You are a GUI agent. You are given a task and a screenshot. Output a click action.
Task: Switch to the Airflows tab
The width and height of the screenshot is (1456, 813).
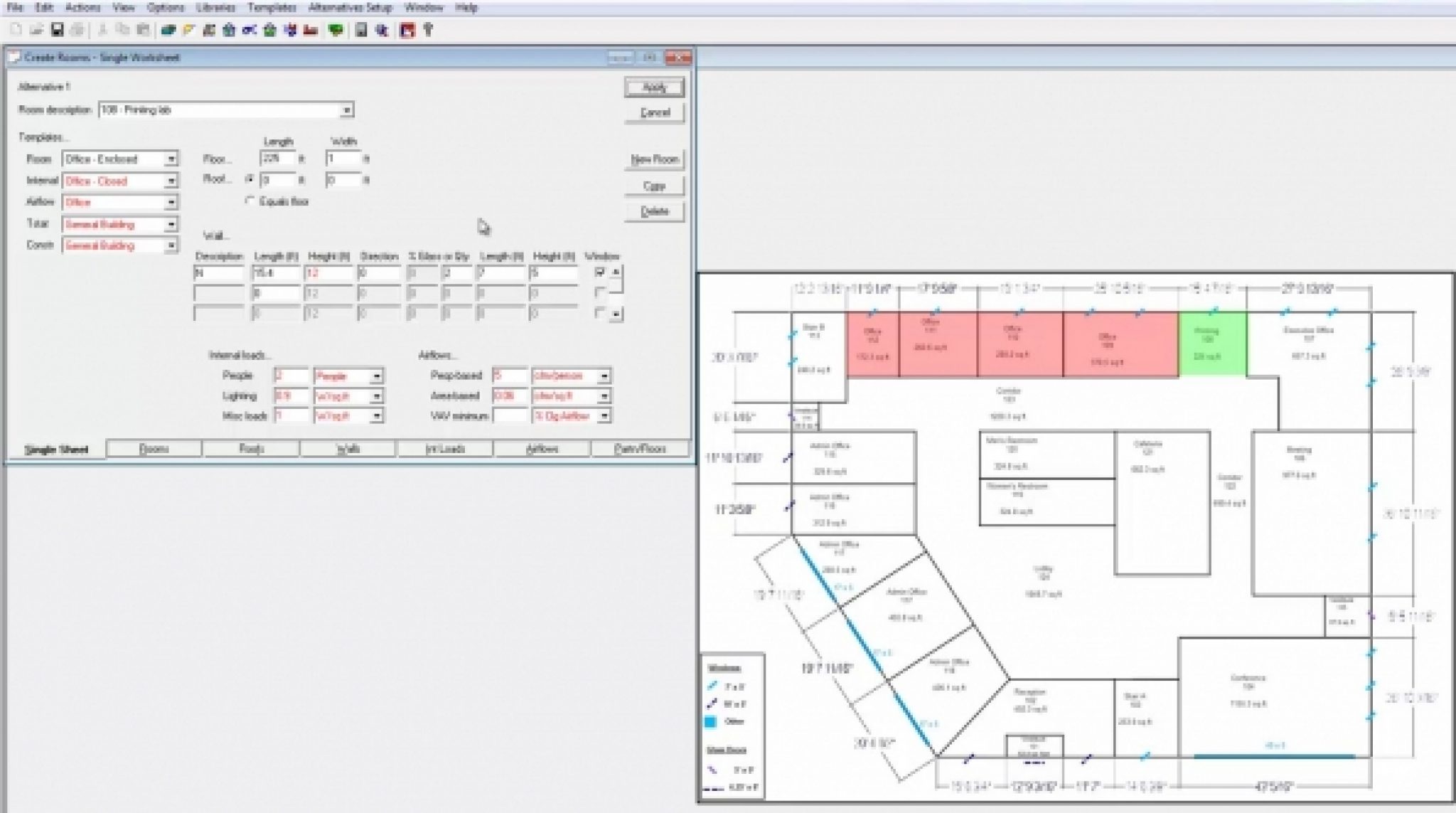click(x=542, y=449)
